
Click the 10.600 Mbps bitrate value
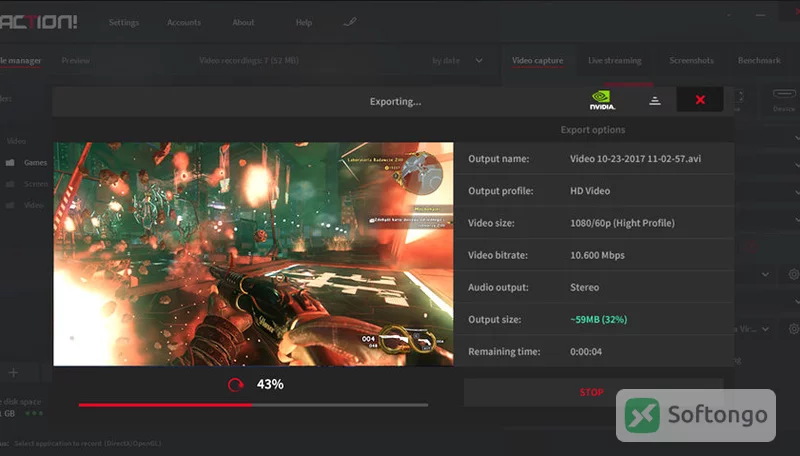[x=597, y=255]
